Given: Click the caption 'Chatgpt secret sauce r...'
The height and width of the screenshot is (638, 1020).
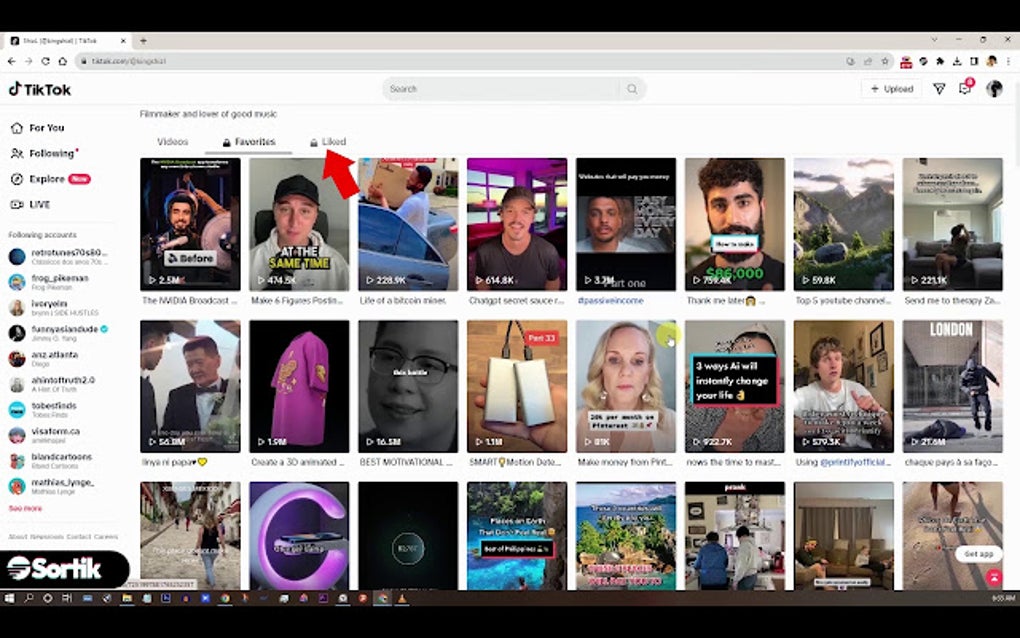Looking at the screenshot, I should 517,300.
